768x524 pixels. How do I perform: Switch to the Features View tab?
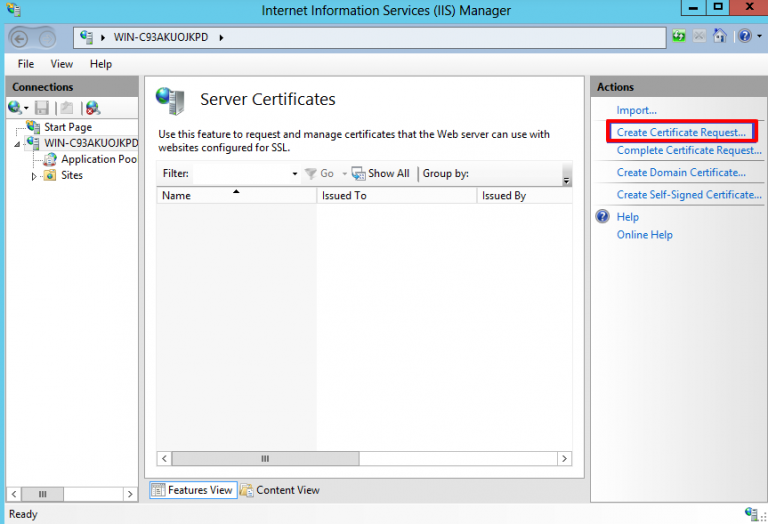[x=193, y=490]
